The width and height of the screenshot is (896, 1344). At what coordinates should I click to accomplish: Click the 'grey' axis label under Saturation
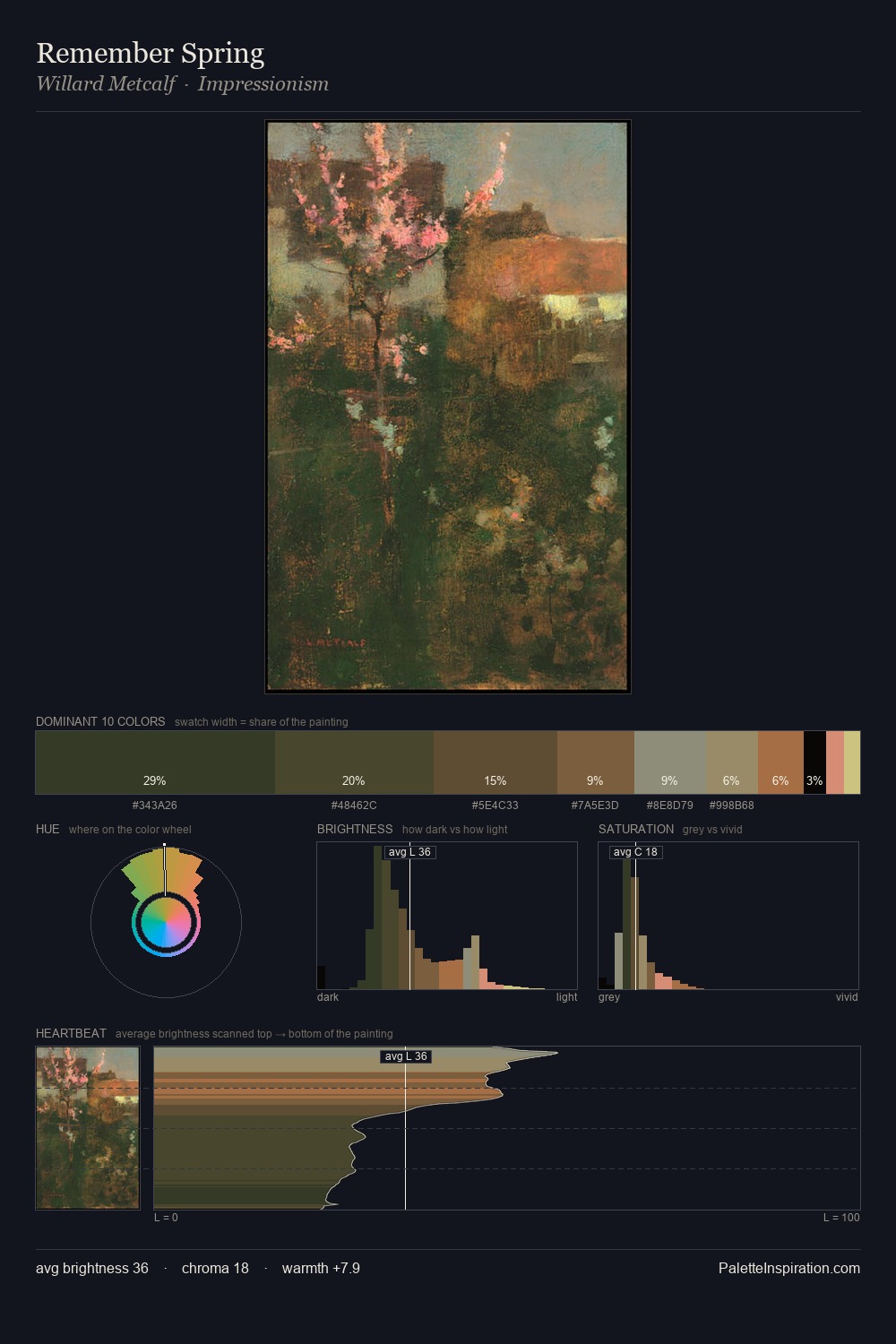tap(609, 997)
